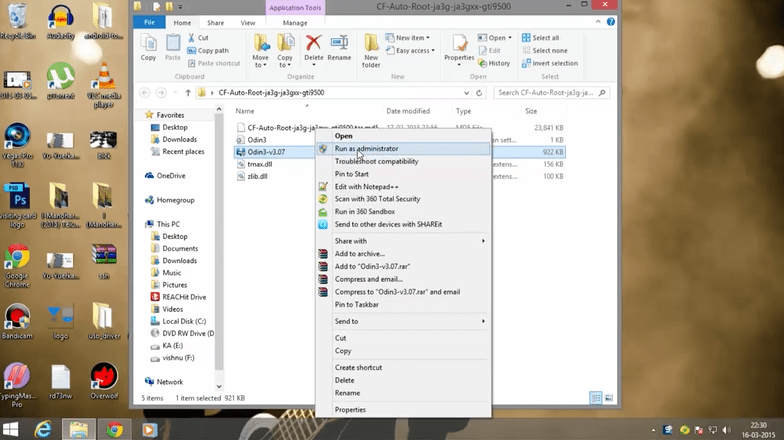This screenshot has height=440, width=784.
Task: Open VLC media player desktop icon
Action: click(x=104, y=86)
